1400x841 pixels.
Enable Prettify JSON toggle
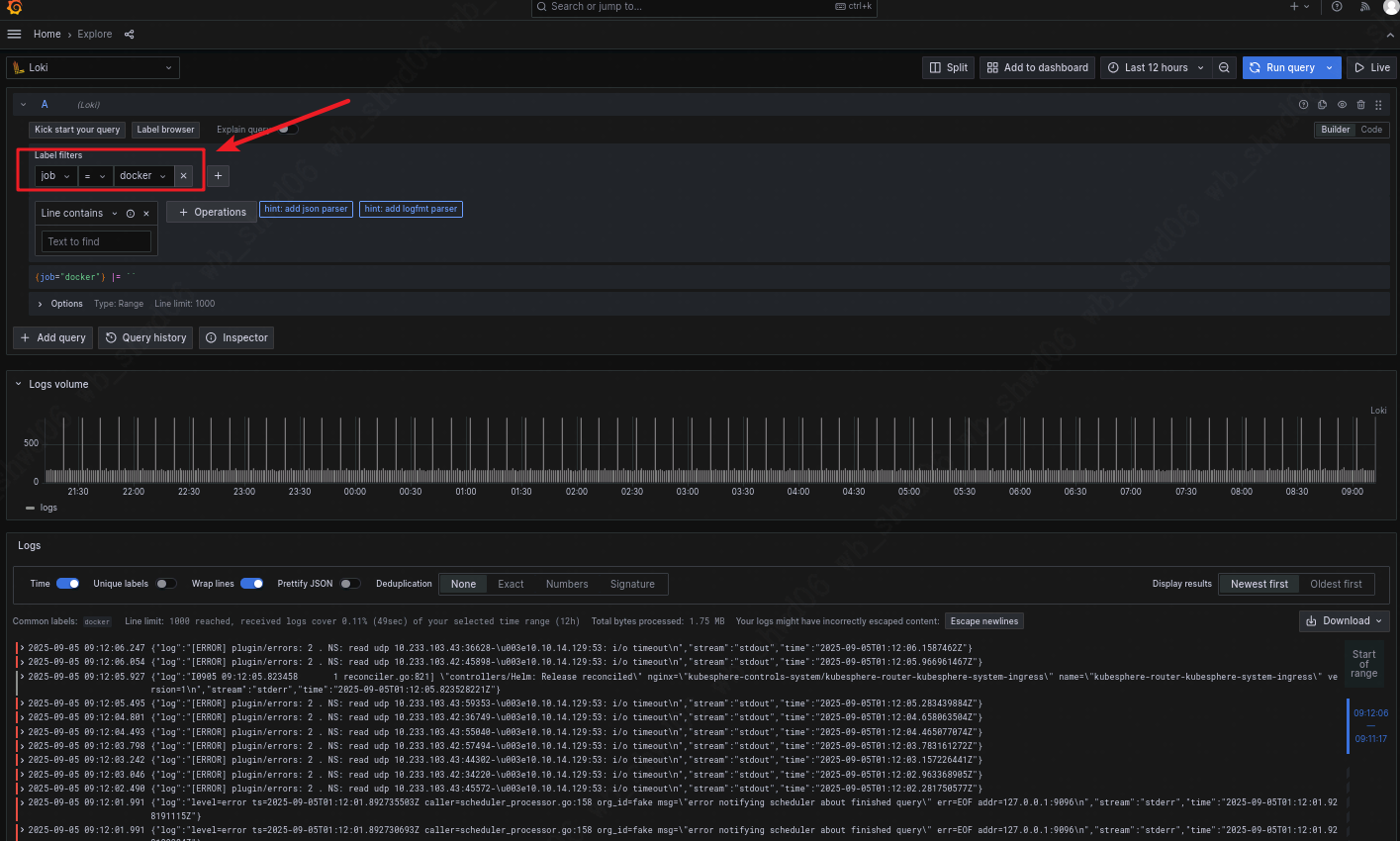(350, 584)
